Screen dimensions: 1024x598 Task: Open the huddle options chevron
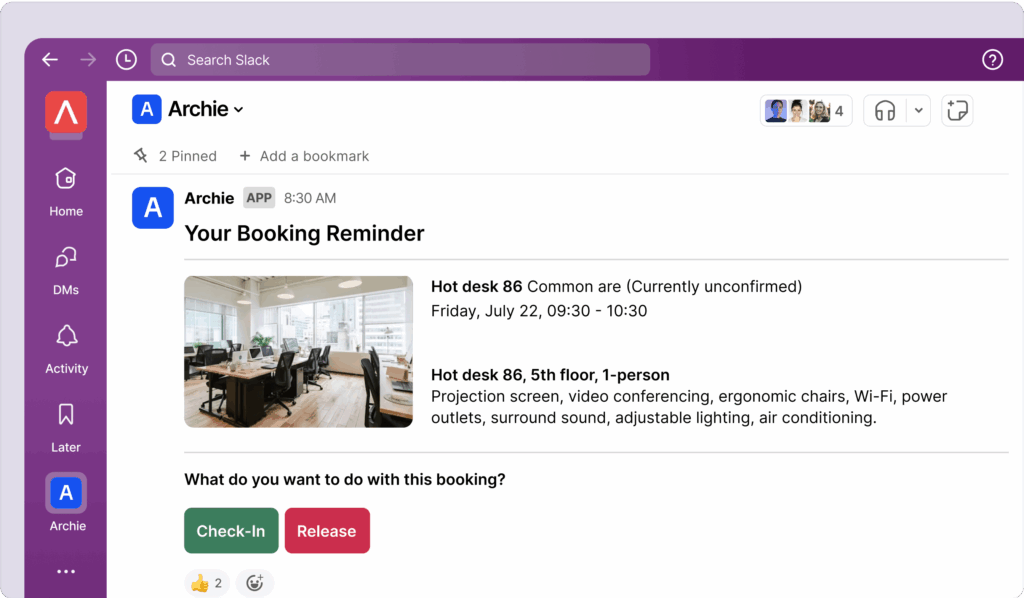(917, 110)
